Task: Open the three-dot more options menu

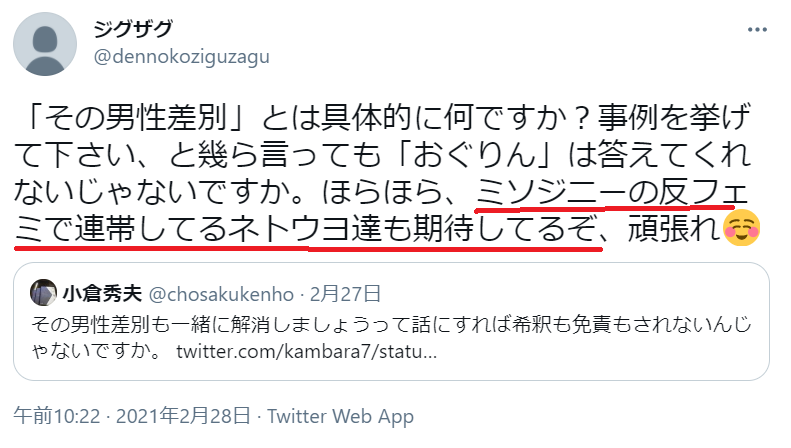Action: click(757, 30)
